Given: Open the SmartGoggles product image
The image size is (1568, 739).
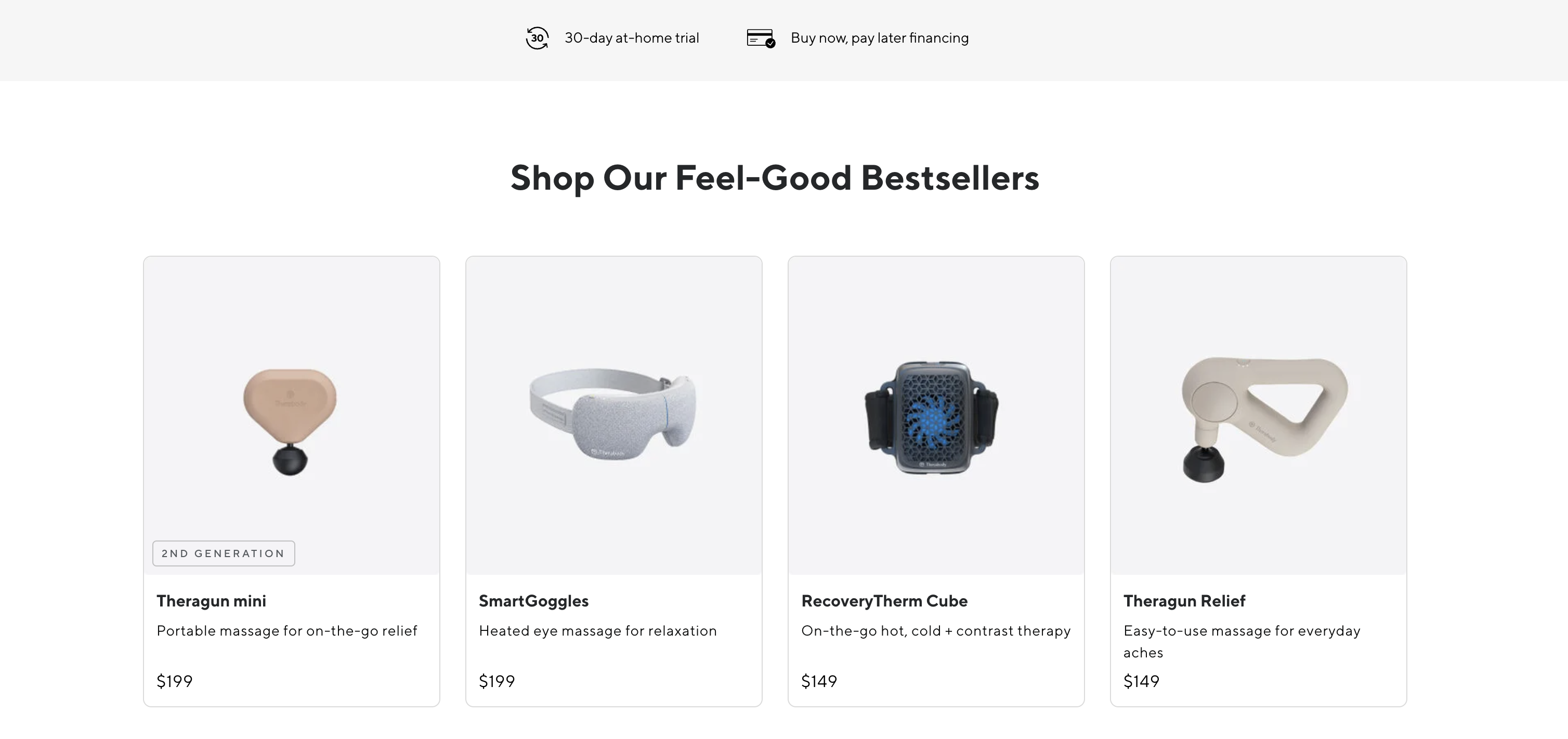Looking at the screenshot, I should point(613,415).
